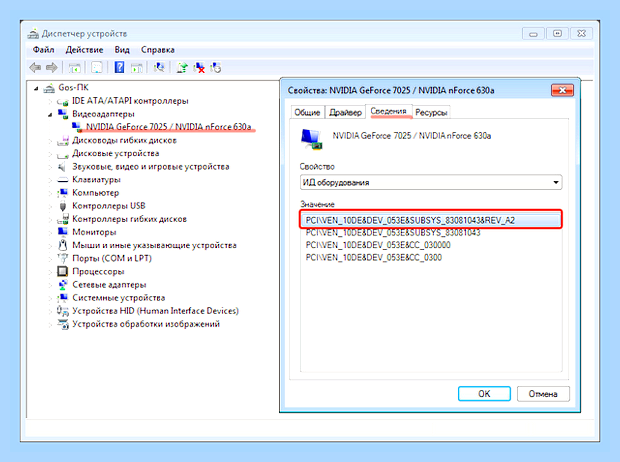Toggle the show/hide action pane toolbar icon

[137, 68]
